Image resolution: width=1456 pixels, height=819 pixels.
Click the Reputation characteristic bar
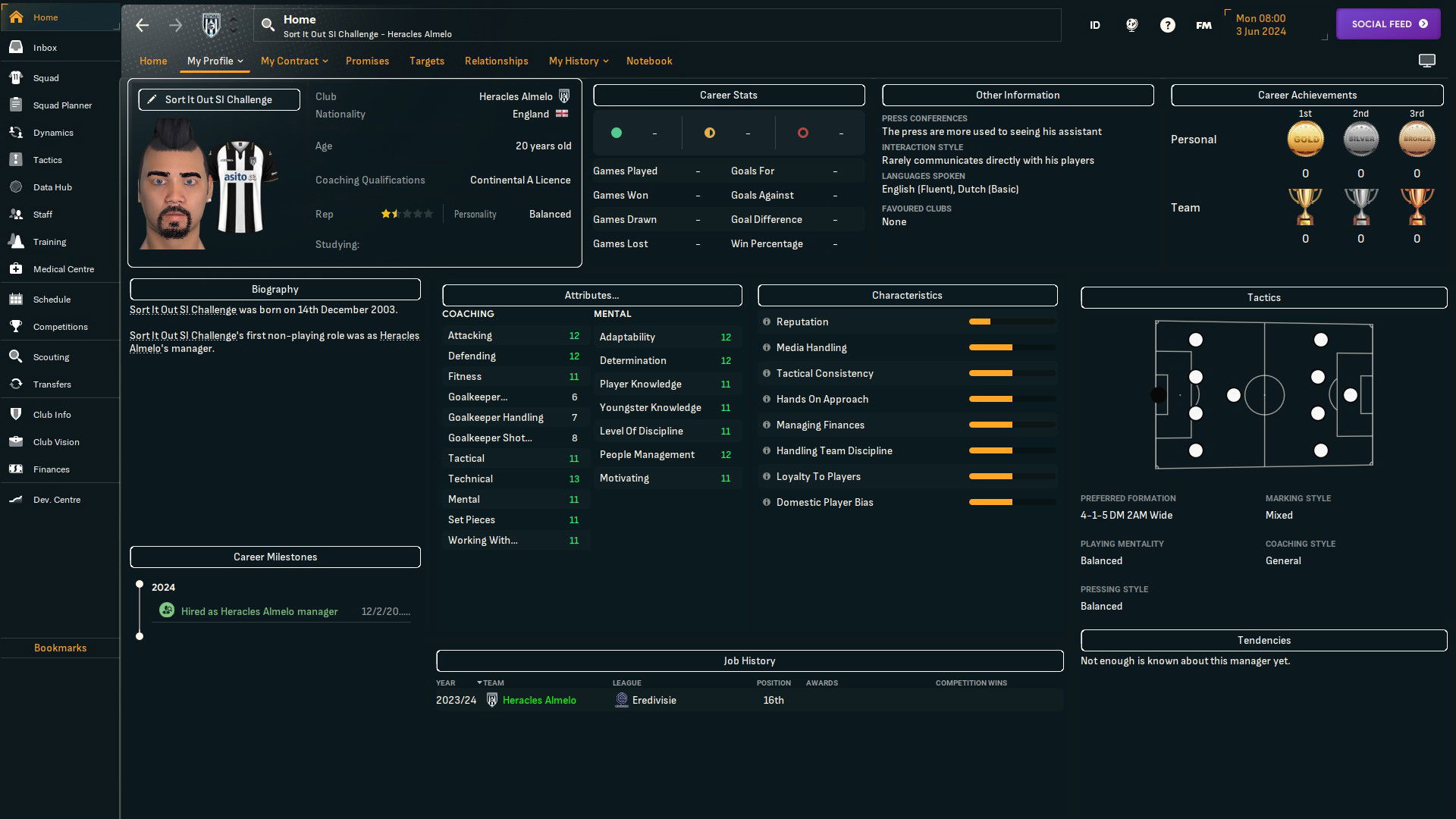1012,322
